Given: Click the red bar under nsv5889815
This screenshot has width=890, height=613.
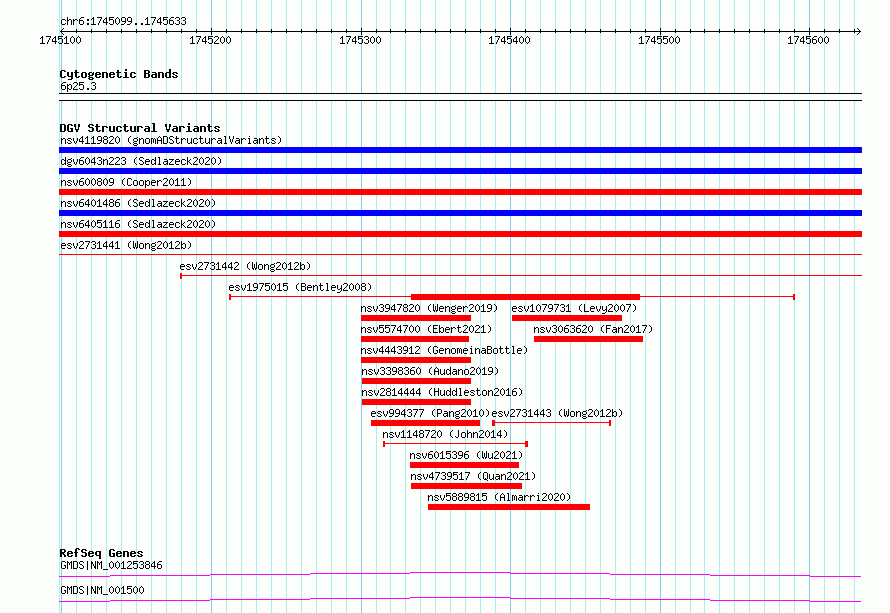Looking at the screenshot, I should pyautogui.click(x=509, y=507).
